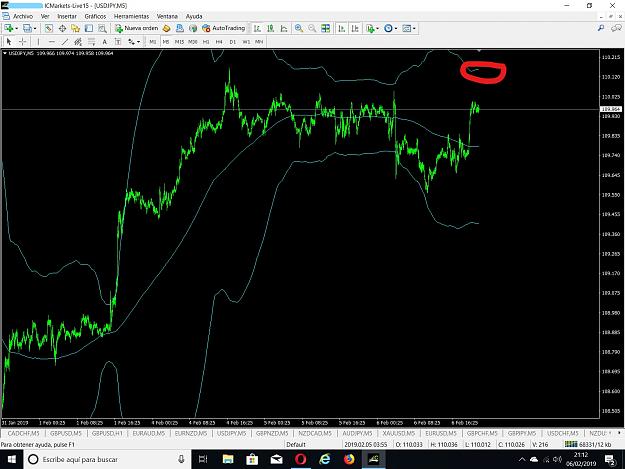The width and height of the screenshot is (625, 469).
Task: Select the Fibonacci retracement tool
Action: (92, 41)
